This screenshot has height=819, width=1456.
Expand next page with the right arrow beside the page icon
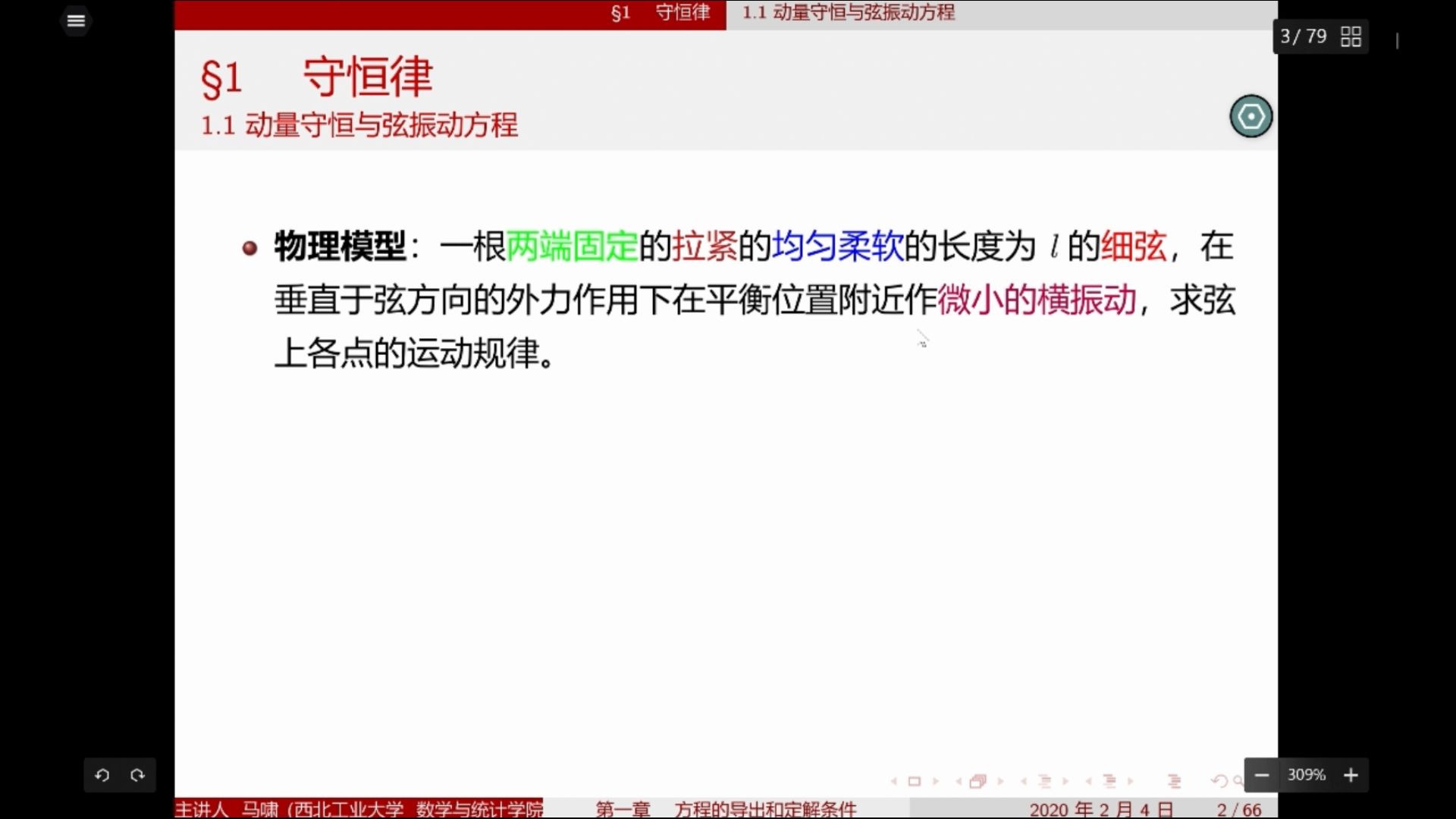935,781
